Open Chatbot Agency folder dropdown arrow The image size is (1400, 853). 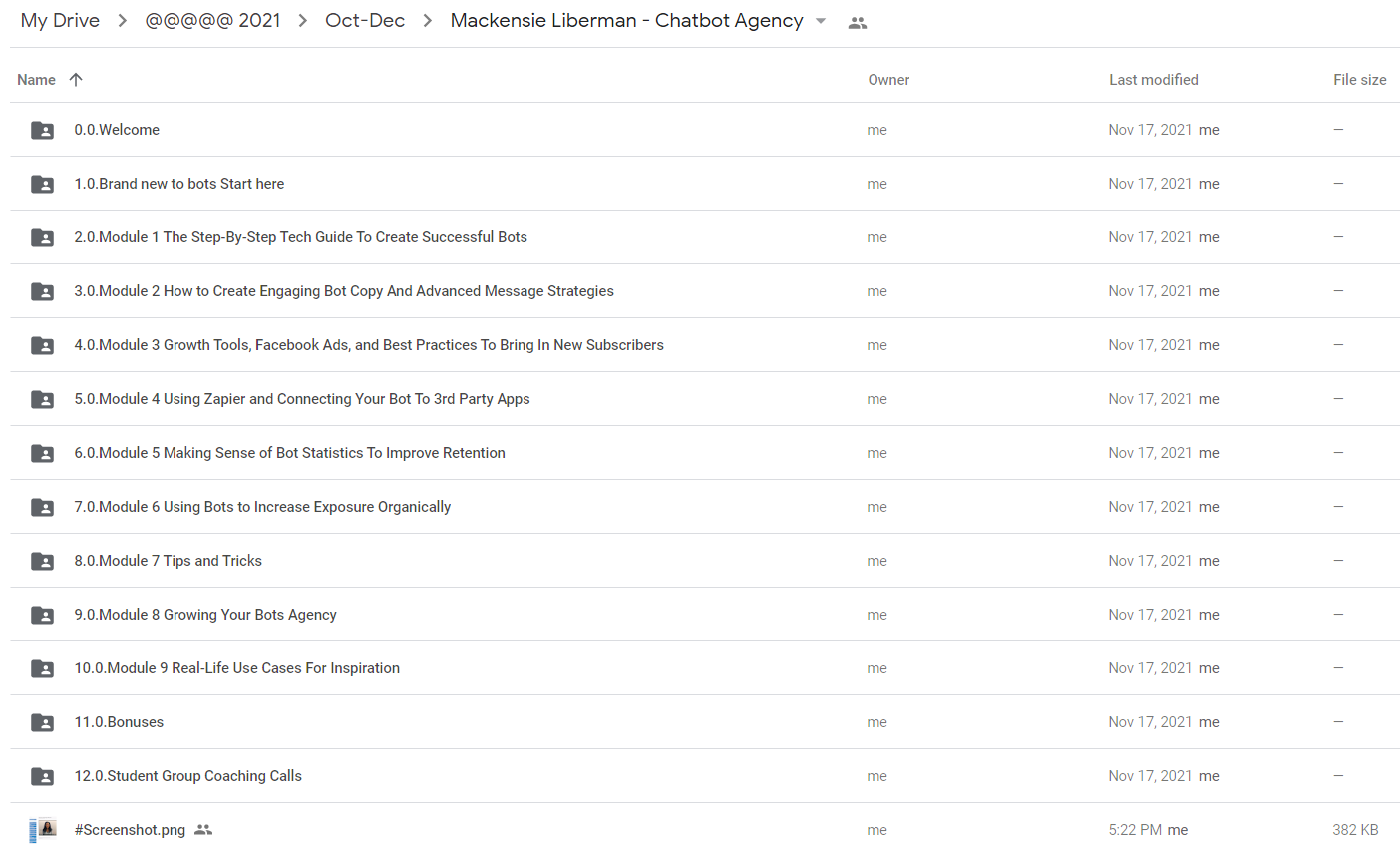(x=821, y=21)
